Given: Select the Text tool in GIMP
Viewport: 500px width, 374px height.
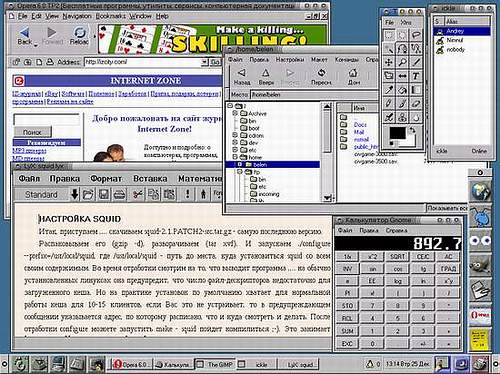Looking at the screenshot, I should 416,76.
